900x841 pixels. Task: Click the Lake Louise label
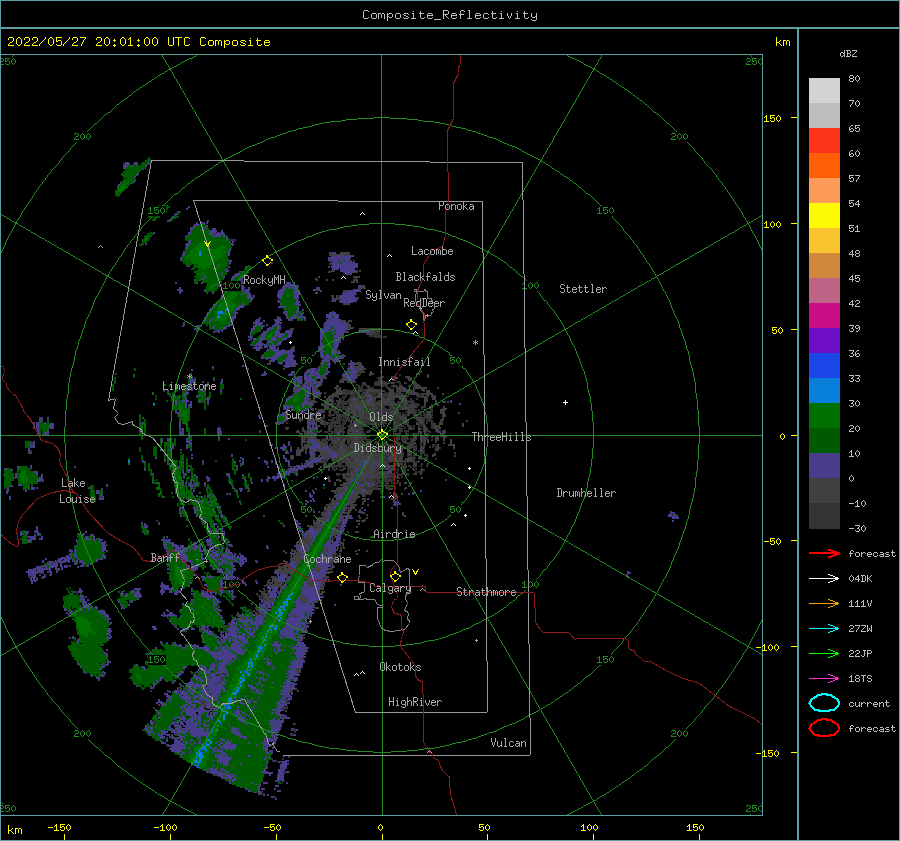[77, 491]
